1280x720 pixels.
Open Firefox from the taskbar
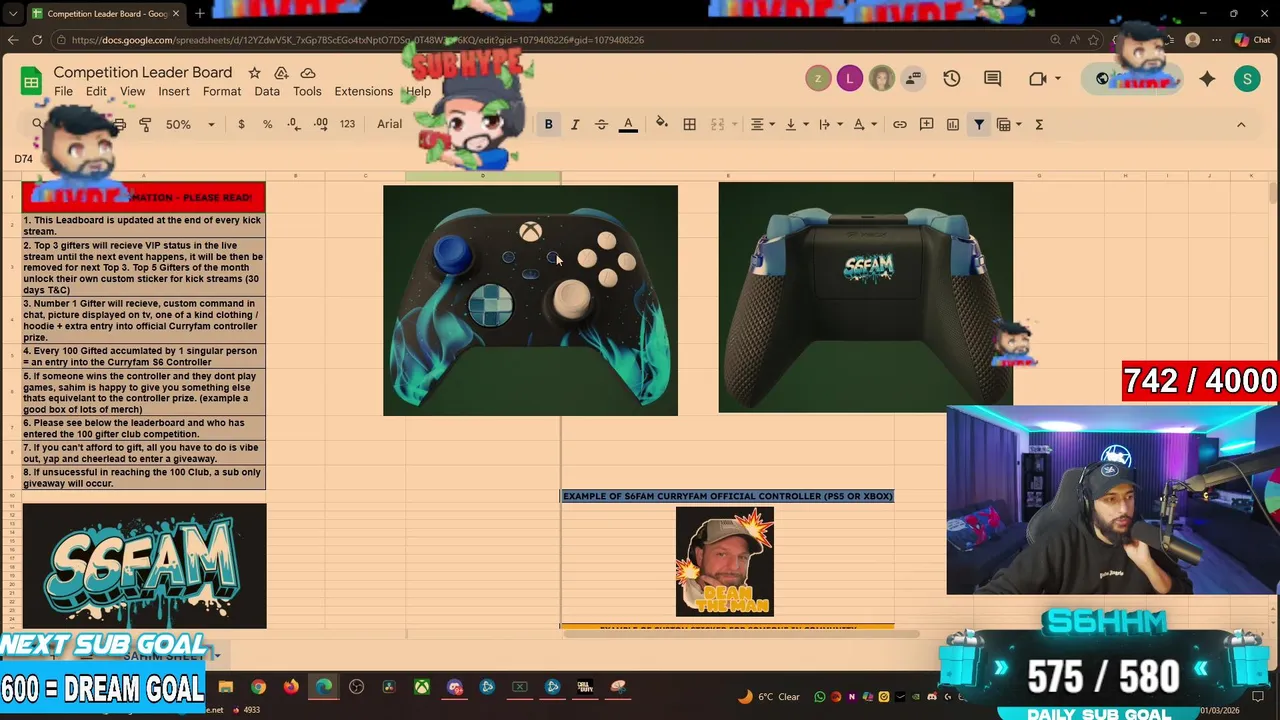click(291, 687)
